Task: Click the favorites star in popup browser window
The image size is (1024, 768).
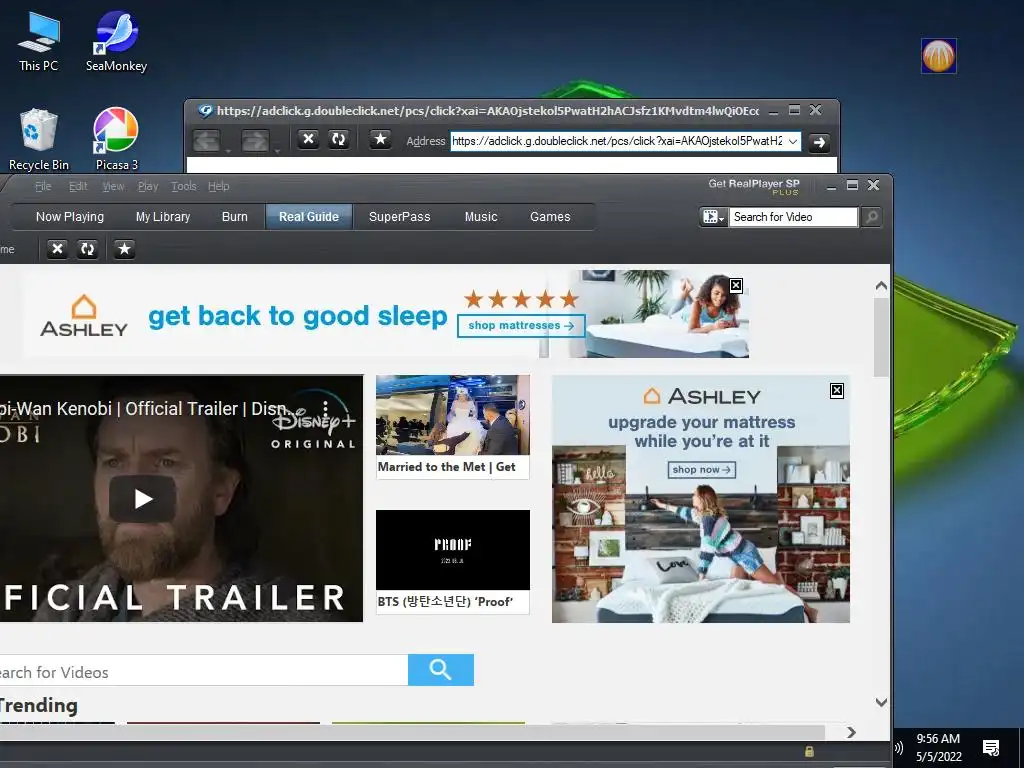Action: (x=380, y=139)
